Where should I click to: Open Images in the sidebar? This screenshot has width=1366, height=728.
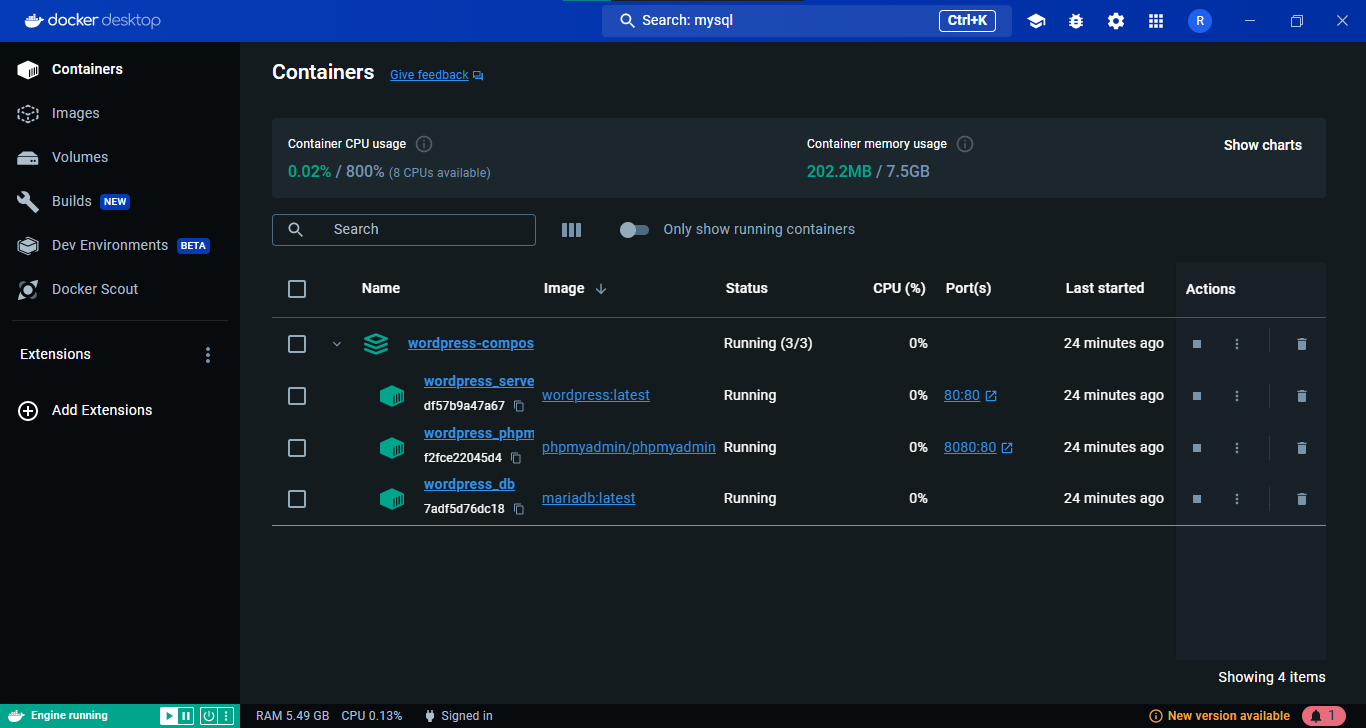tap(120, 113)
